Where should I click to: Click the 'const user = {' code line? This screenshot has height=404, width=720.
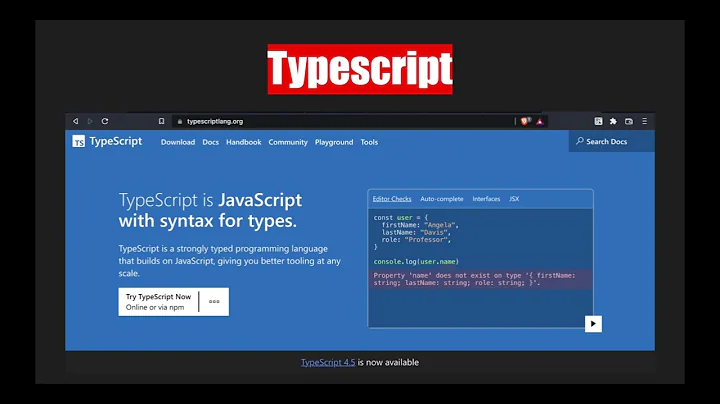click(400, 218)
